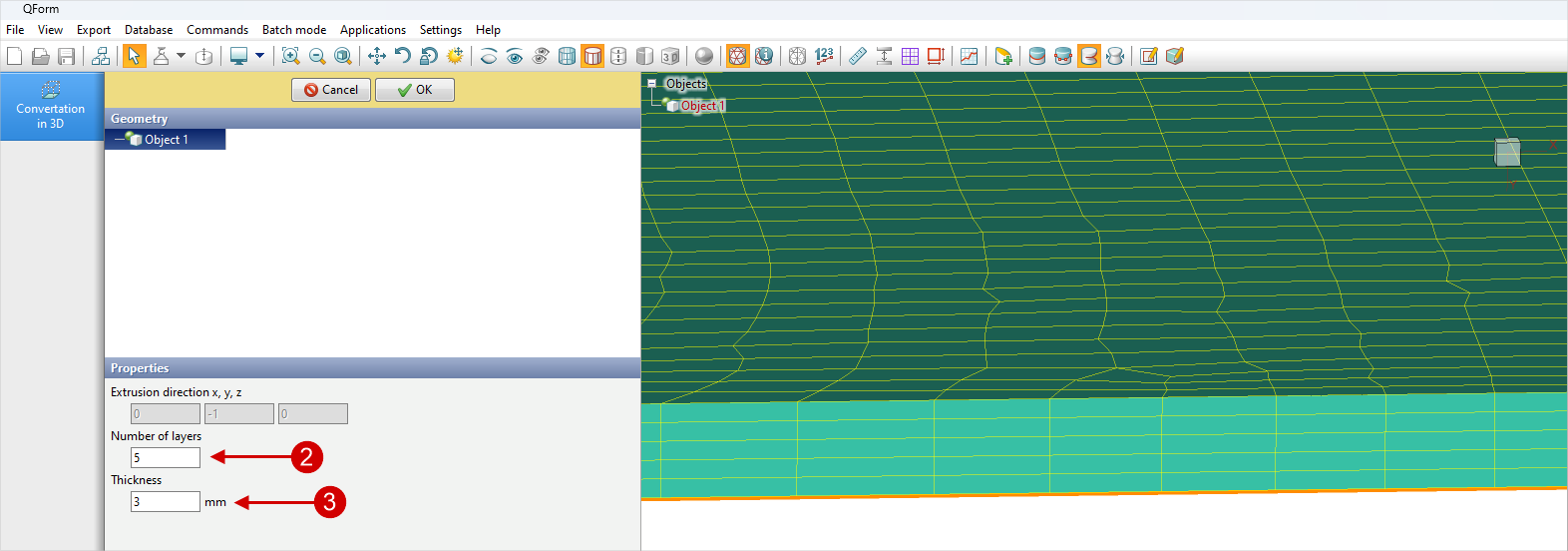Select Object 1 in Geometry list
This screenshot has width=1568, height=551.
pyautogui.click(x=166, y=140)
